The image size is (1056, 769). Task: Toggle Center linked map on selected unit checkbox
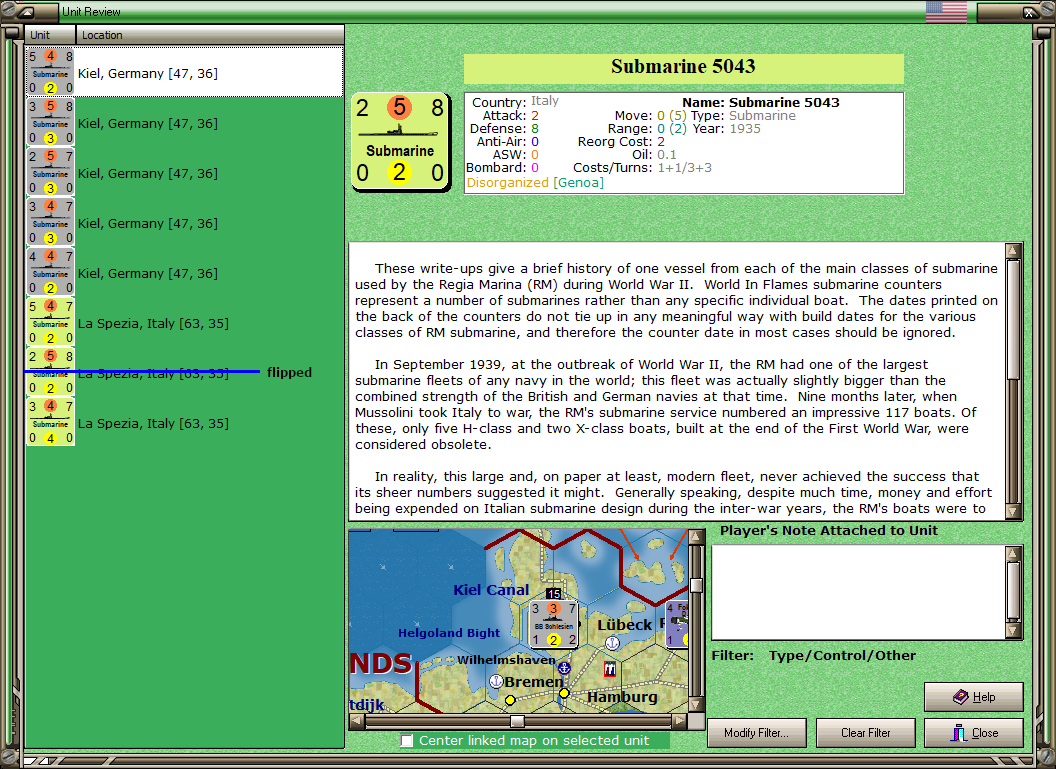[407, 741]
